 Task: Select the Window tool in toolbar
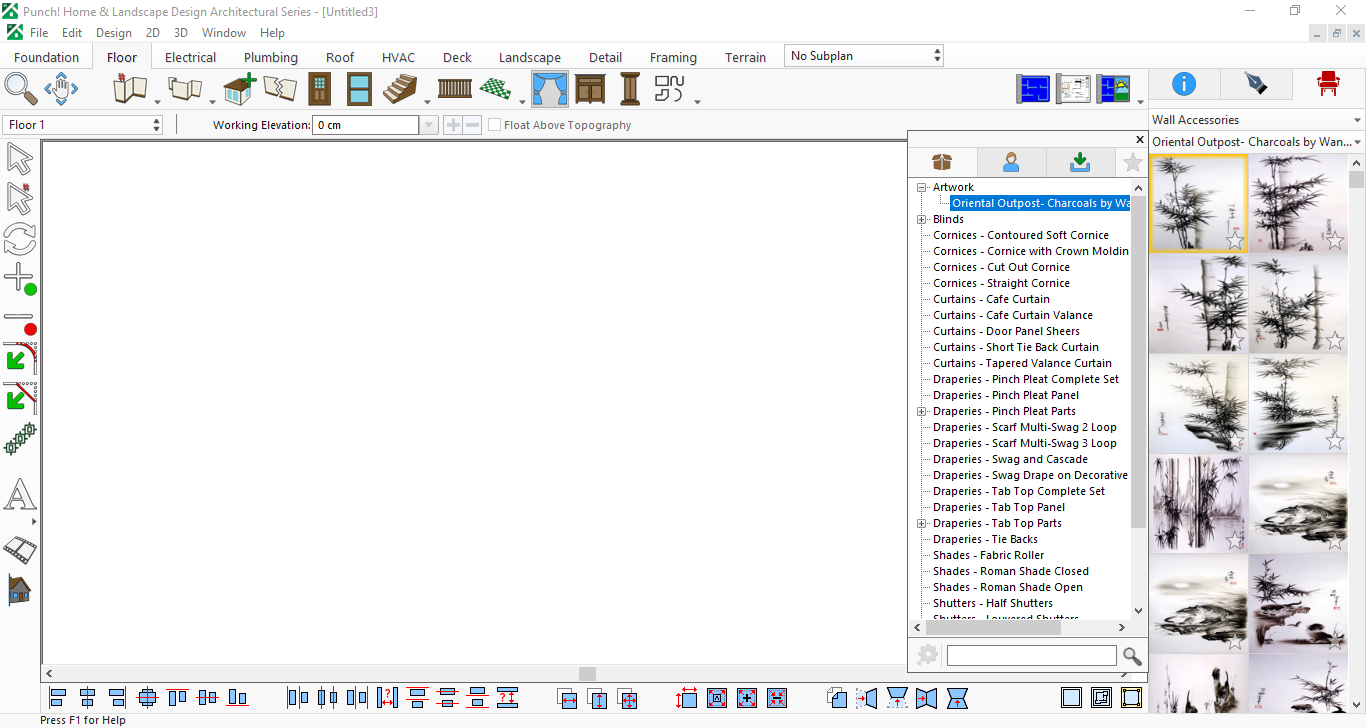pyautogui.click(x=359, y=89)
